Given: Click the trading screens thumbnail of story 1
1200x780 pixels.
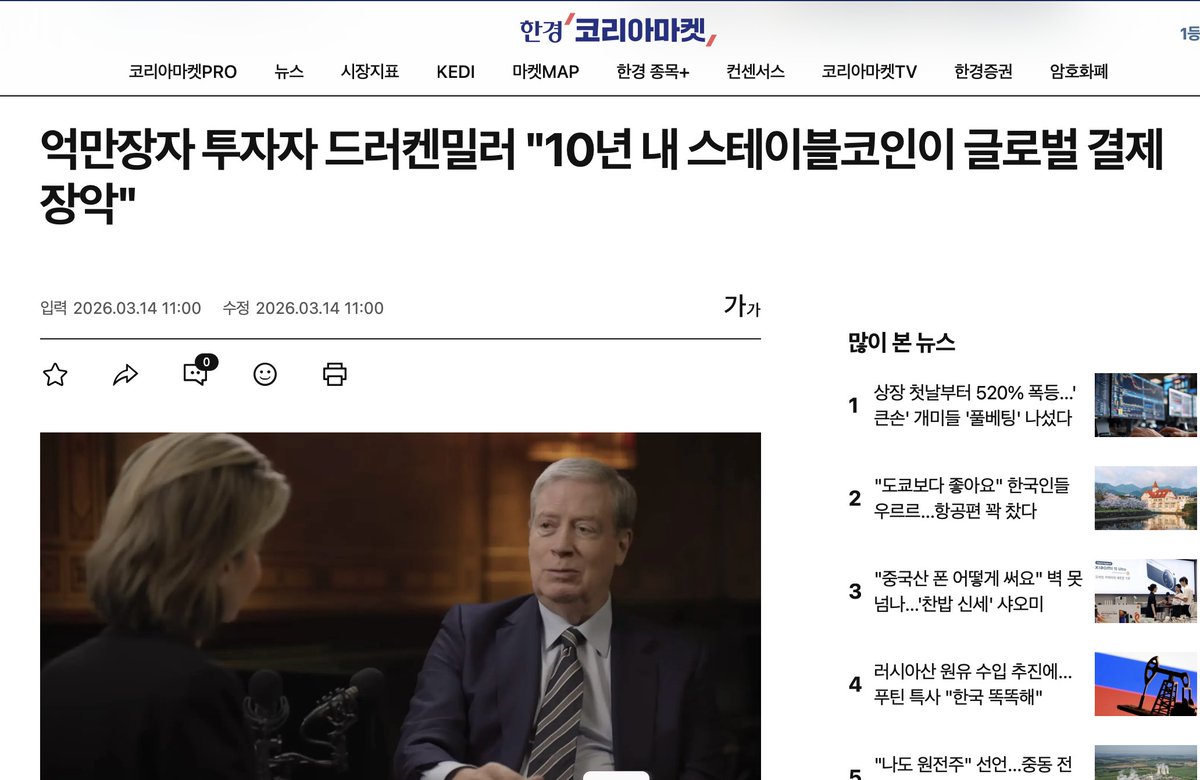Looking at the screenshot, I should click(1145, 405).
